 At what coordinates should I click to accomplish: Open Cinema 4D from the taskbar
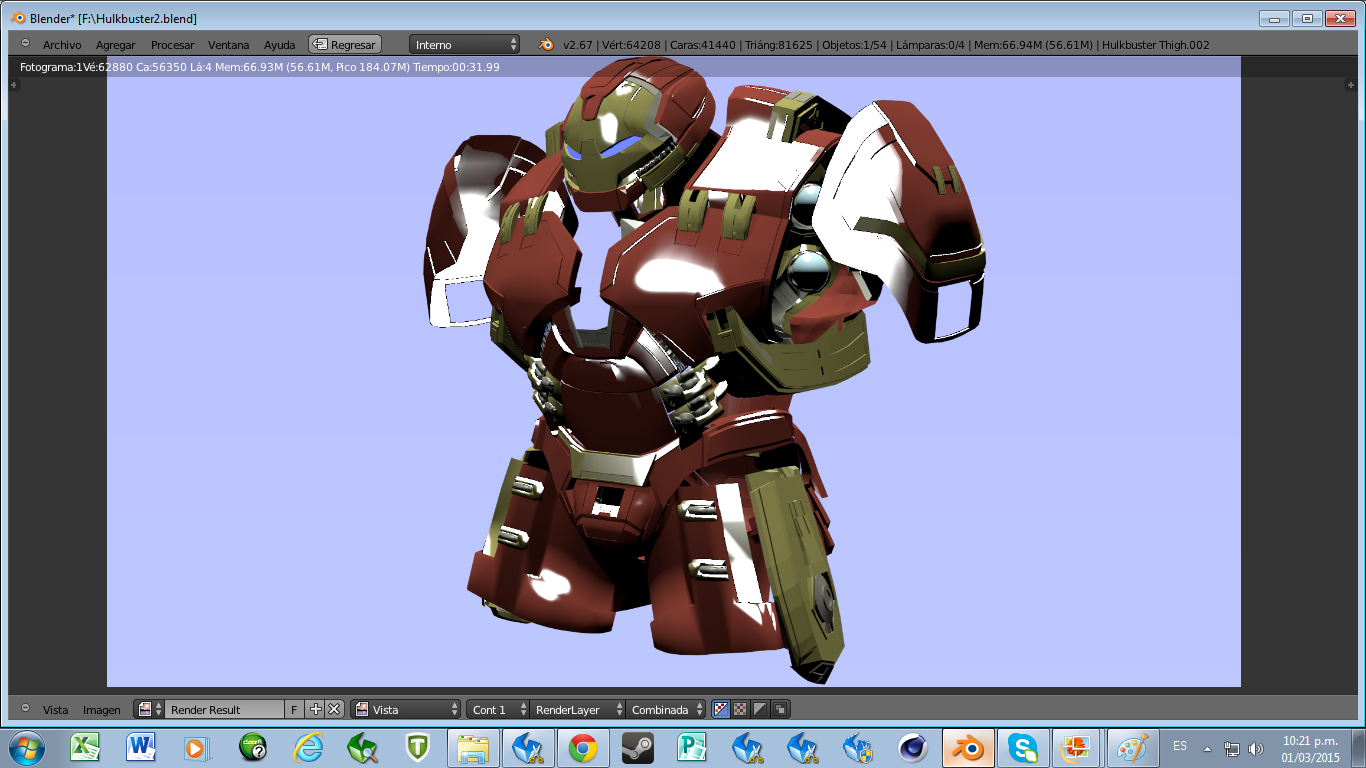coord(912,748)
